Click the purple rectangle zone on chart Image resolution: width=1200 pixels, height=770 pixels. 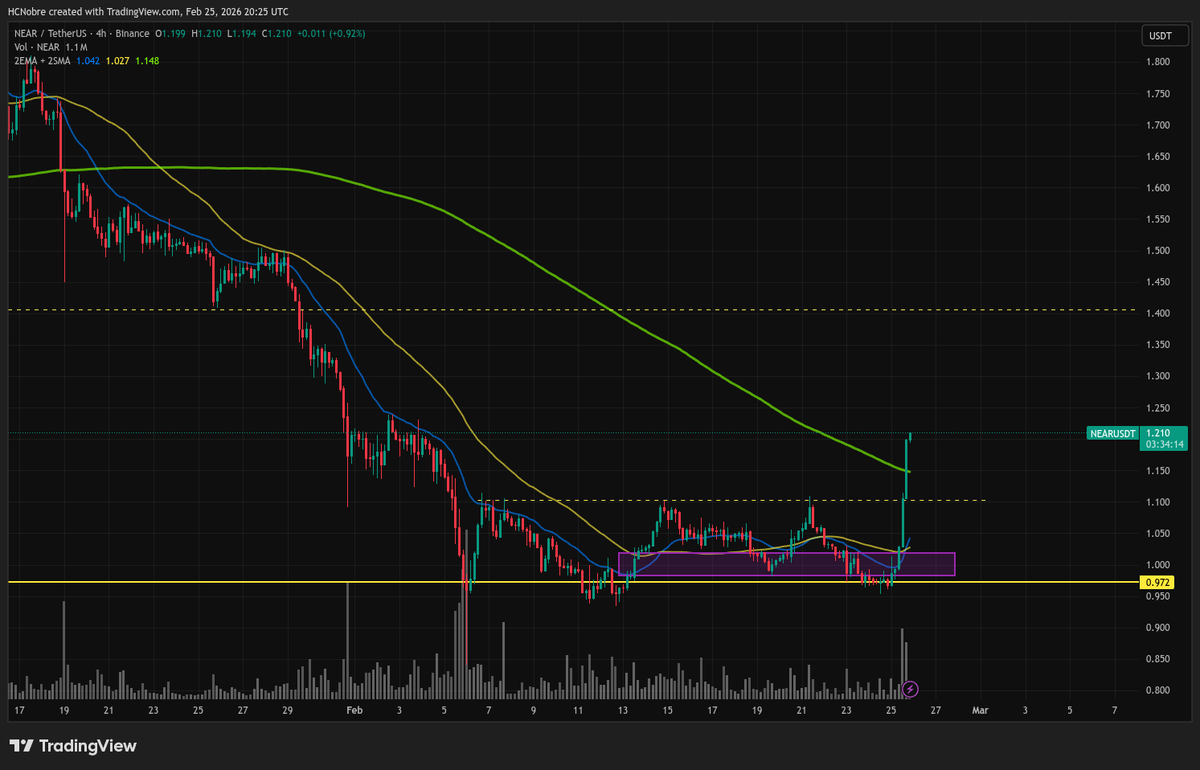[x=787, y=564]
